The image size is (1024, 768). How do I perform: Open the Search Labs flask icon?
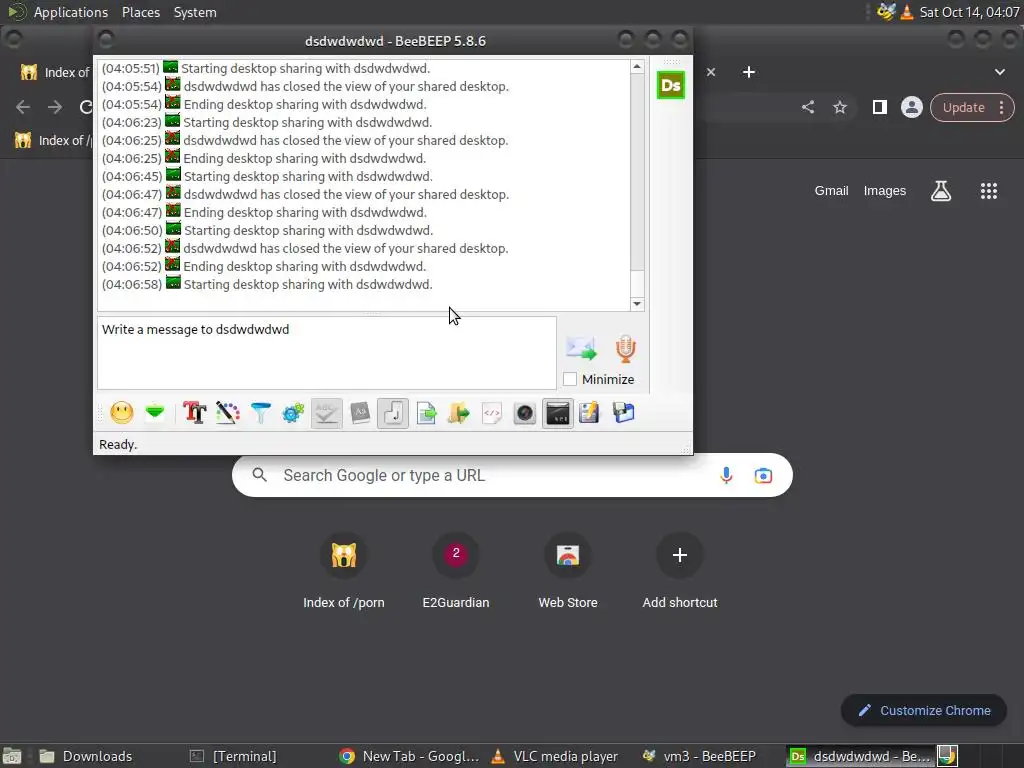940,191
